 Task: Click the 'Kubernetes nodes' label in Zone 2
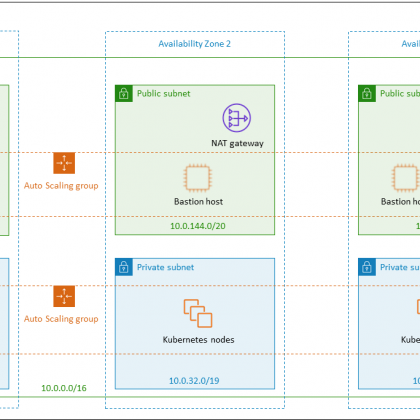point(198,340)
